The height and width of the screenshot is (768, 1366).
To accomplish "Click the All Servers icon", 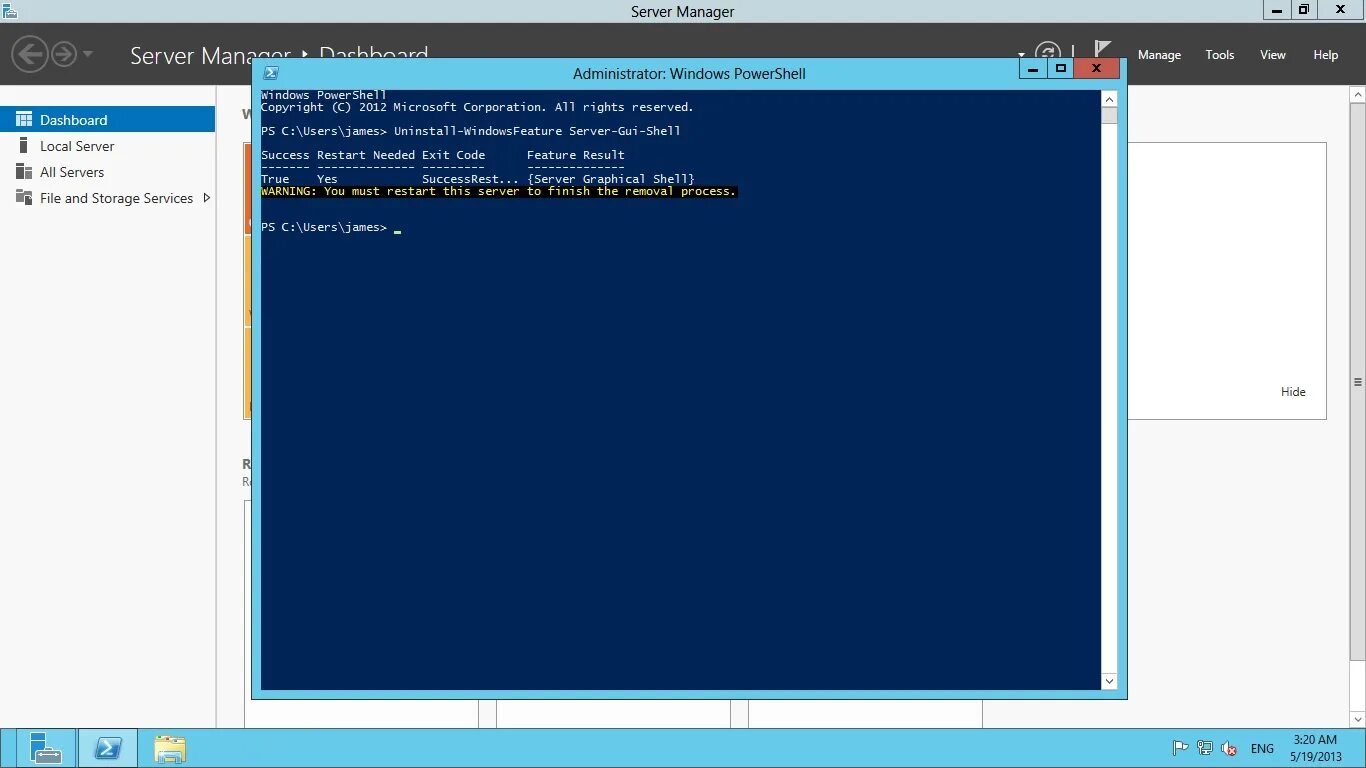I will click(24, 172).
